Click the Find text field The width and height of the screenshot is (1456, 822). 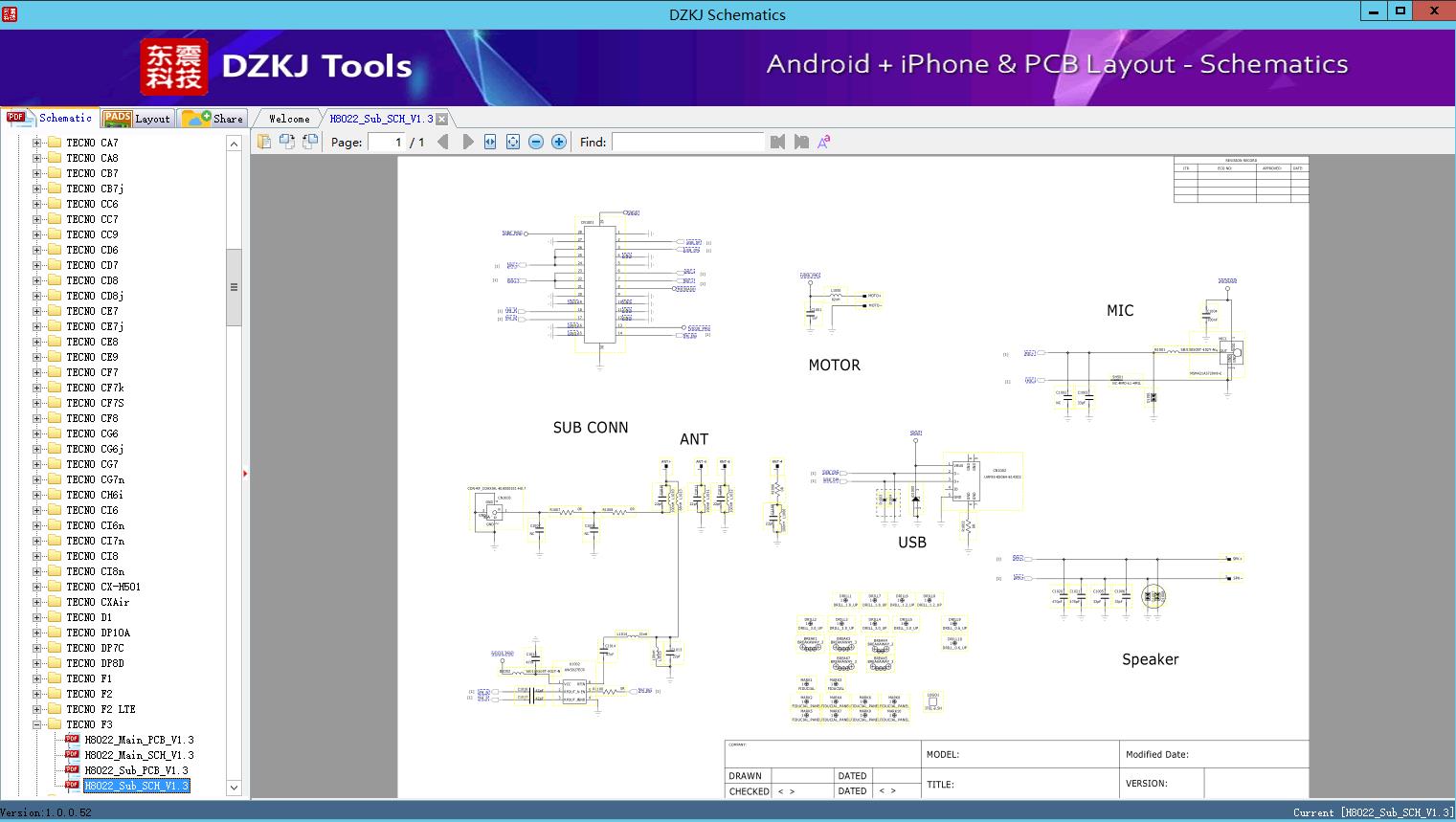tap(687, 142)
